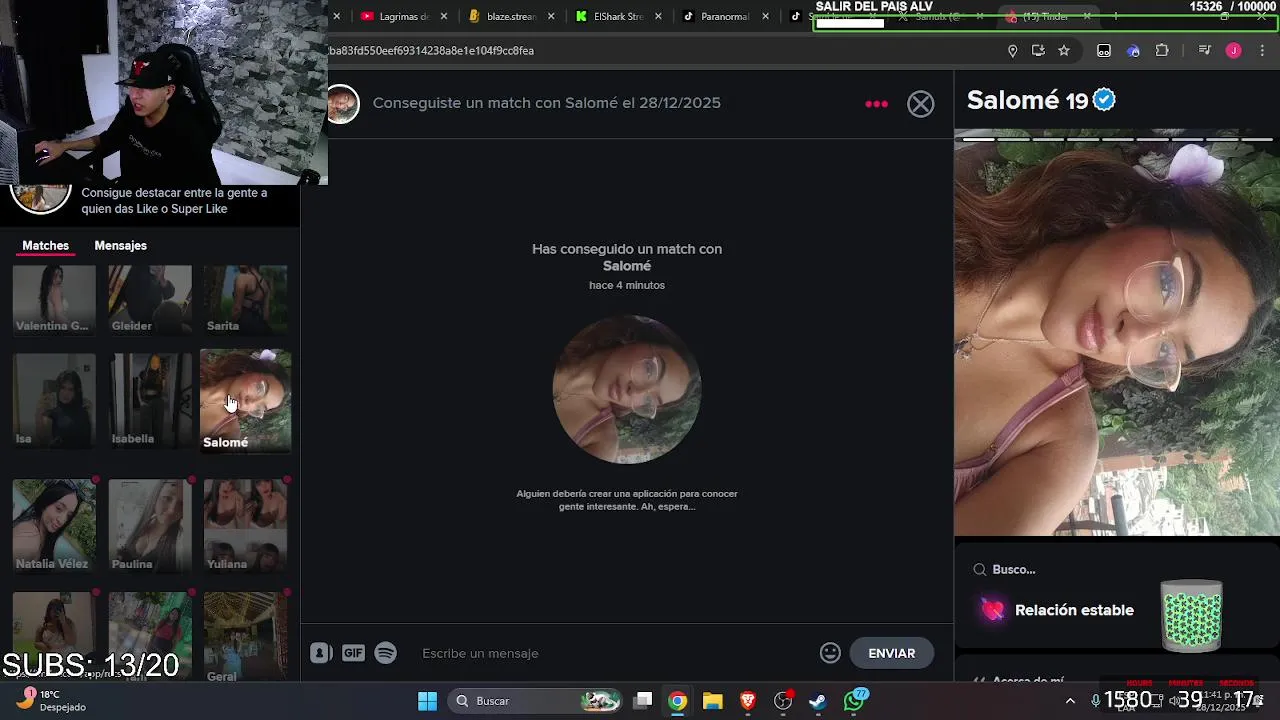The width and height of the screenshot is (1280, 720).
Task: Open Yuliana match thumbnail
Action: [245, 525]
